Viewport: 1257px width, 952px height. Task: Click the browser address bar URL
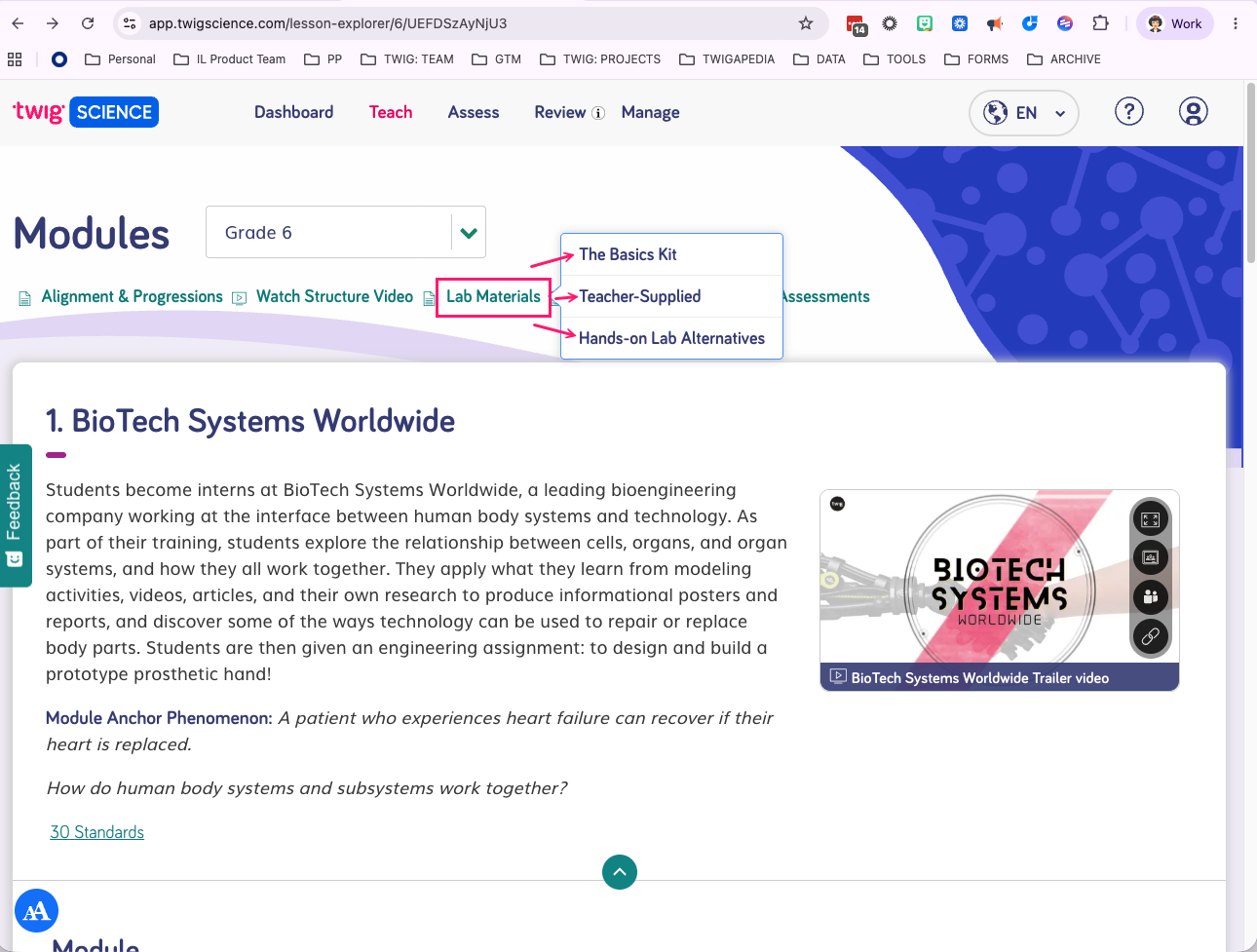327,23
